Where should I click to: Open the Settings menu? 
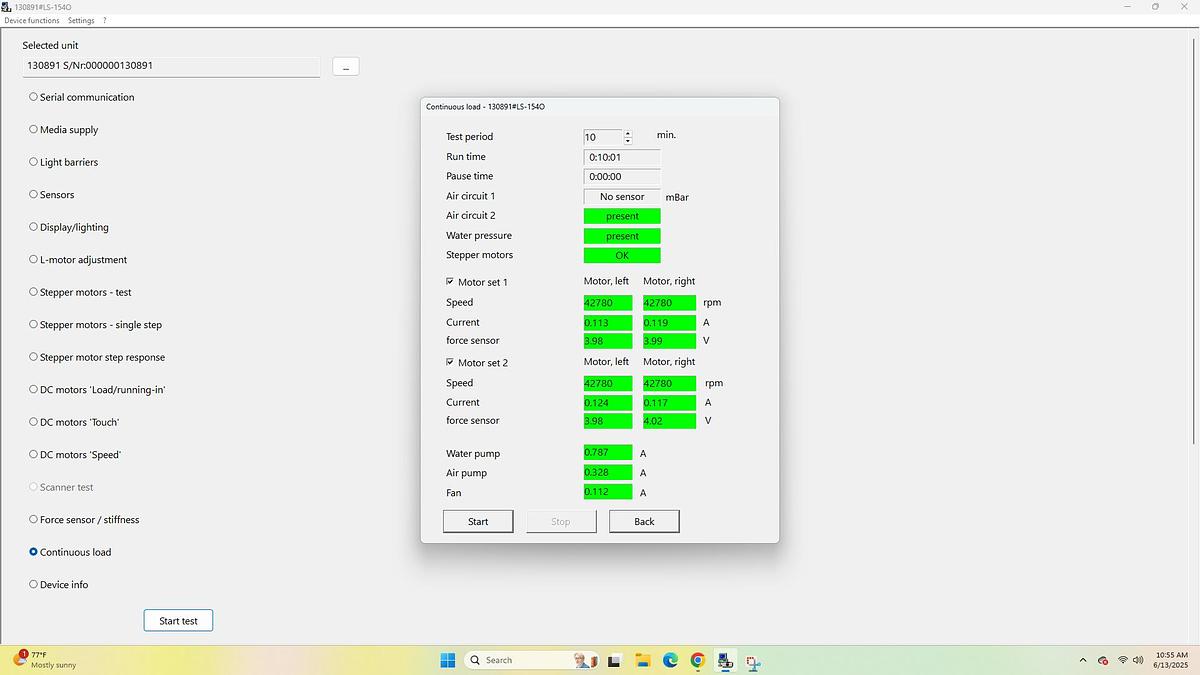click(81, 20)
